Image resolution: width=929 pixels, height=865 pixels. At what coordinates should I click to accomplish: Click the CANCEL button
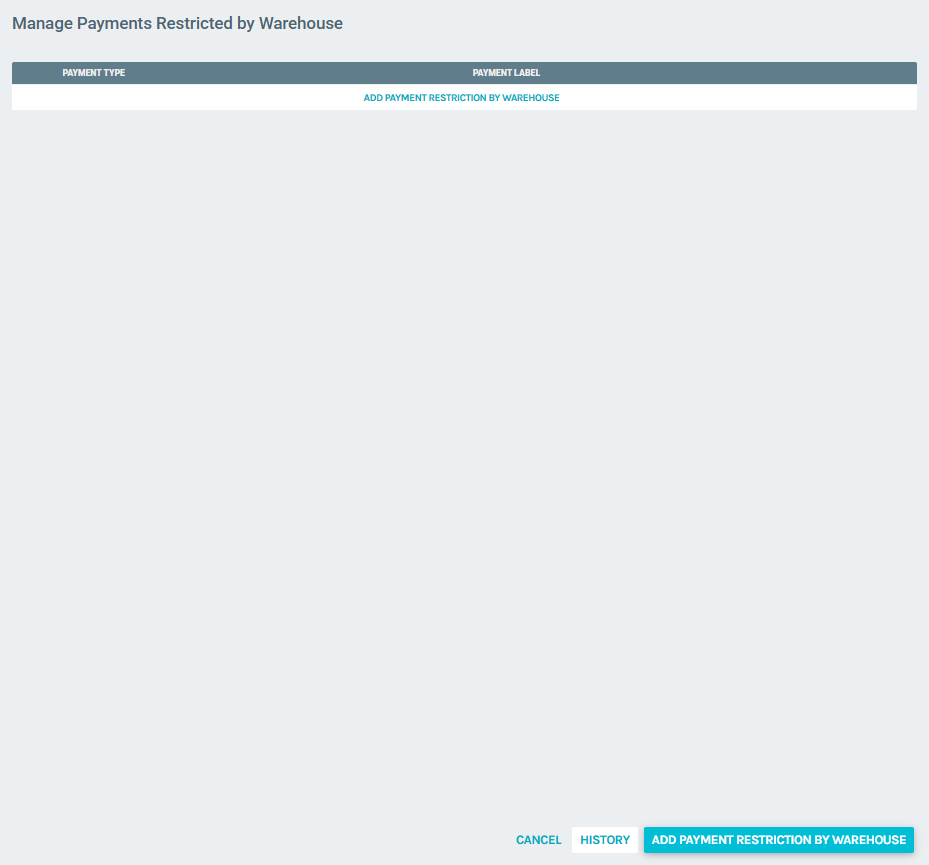point(538,840)
